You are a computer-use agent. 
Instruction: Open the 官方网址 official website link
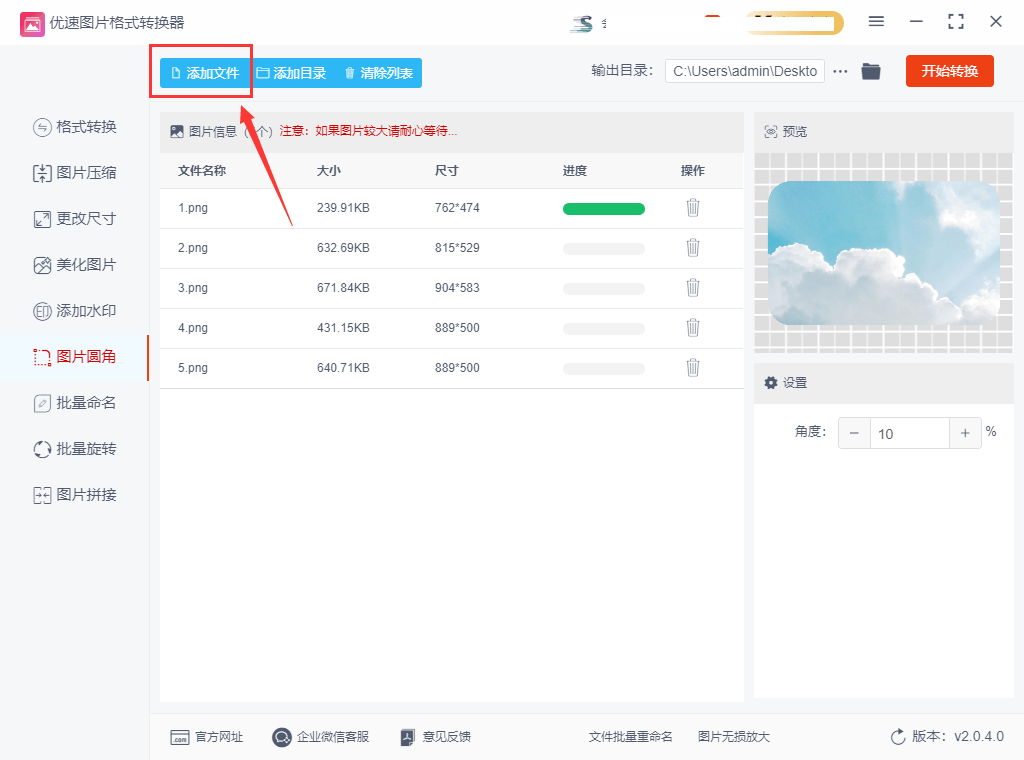pyautogui.click(x=207, y=737)
